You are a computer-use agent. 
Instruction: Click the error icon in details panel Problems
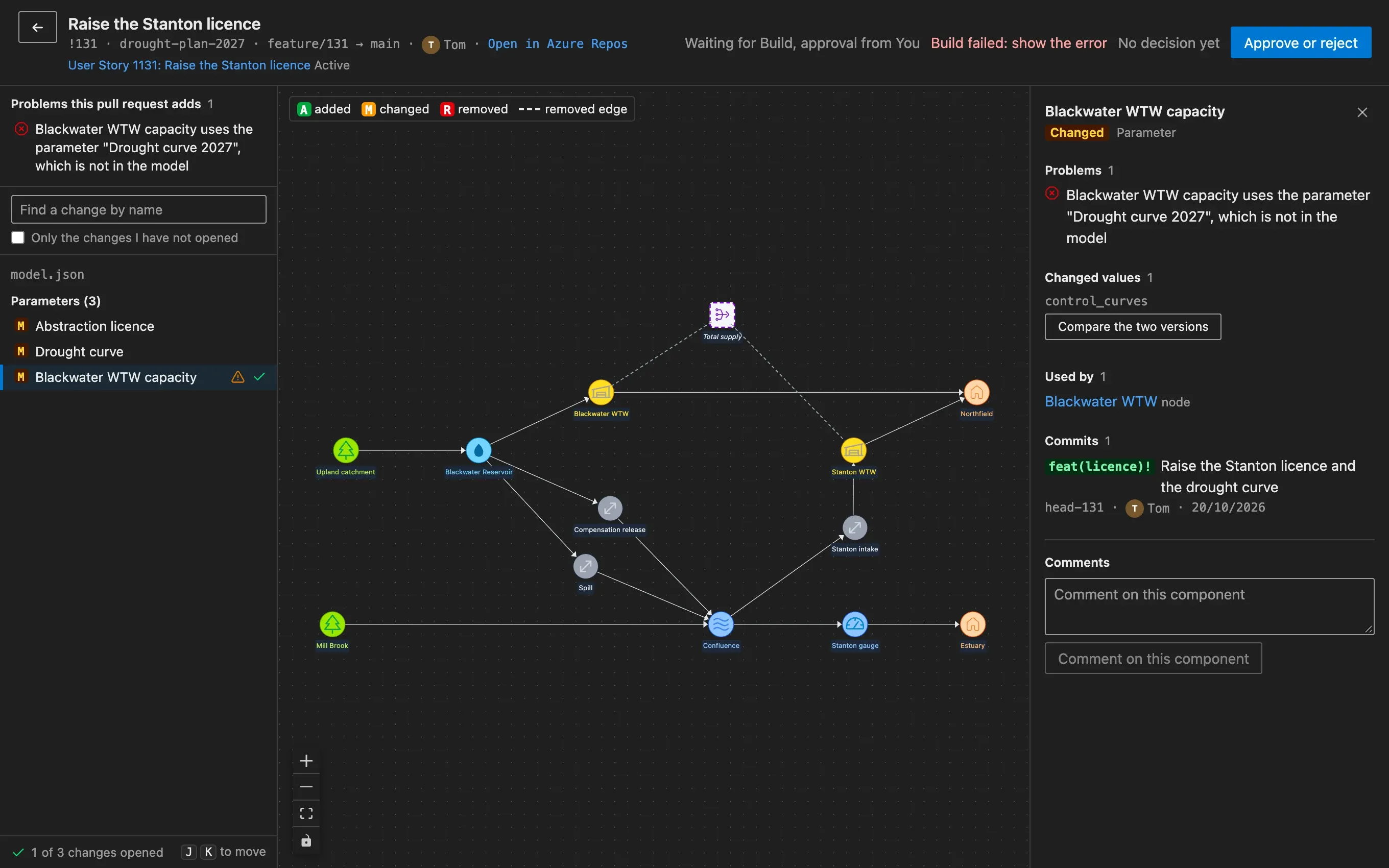coord(1051,194)
